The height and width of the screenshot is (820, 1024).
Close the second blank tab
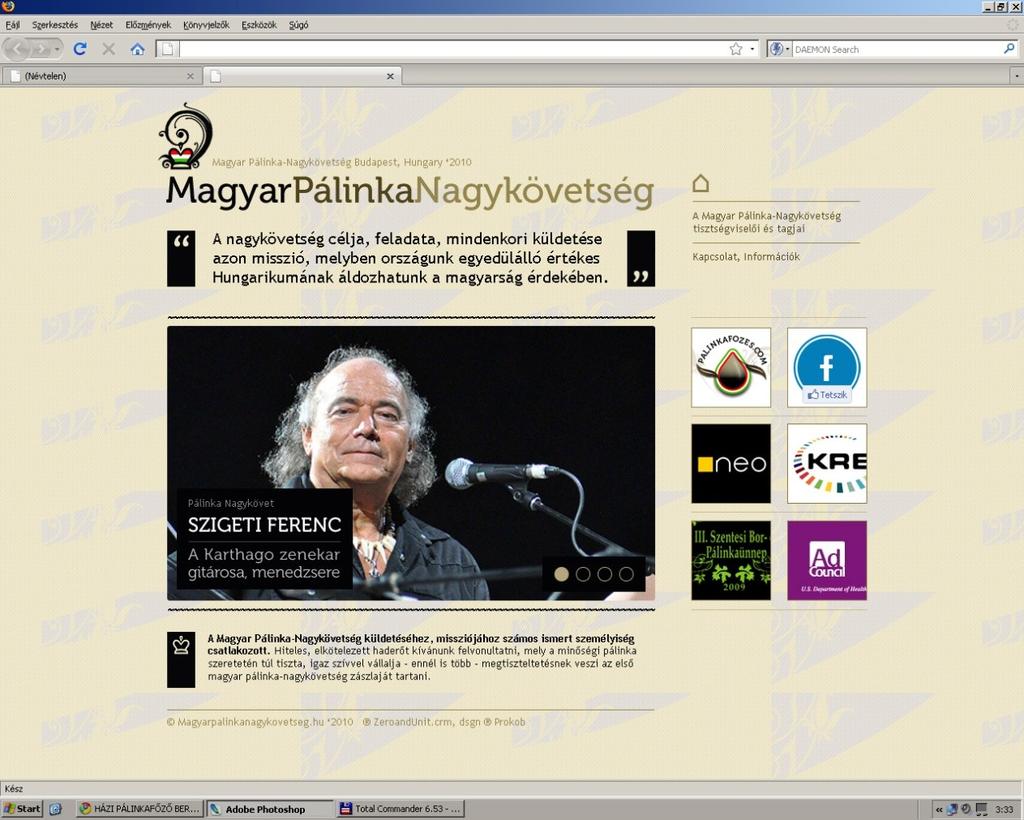pyautogui.click(x=390, y=76)
